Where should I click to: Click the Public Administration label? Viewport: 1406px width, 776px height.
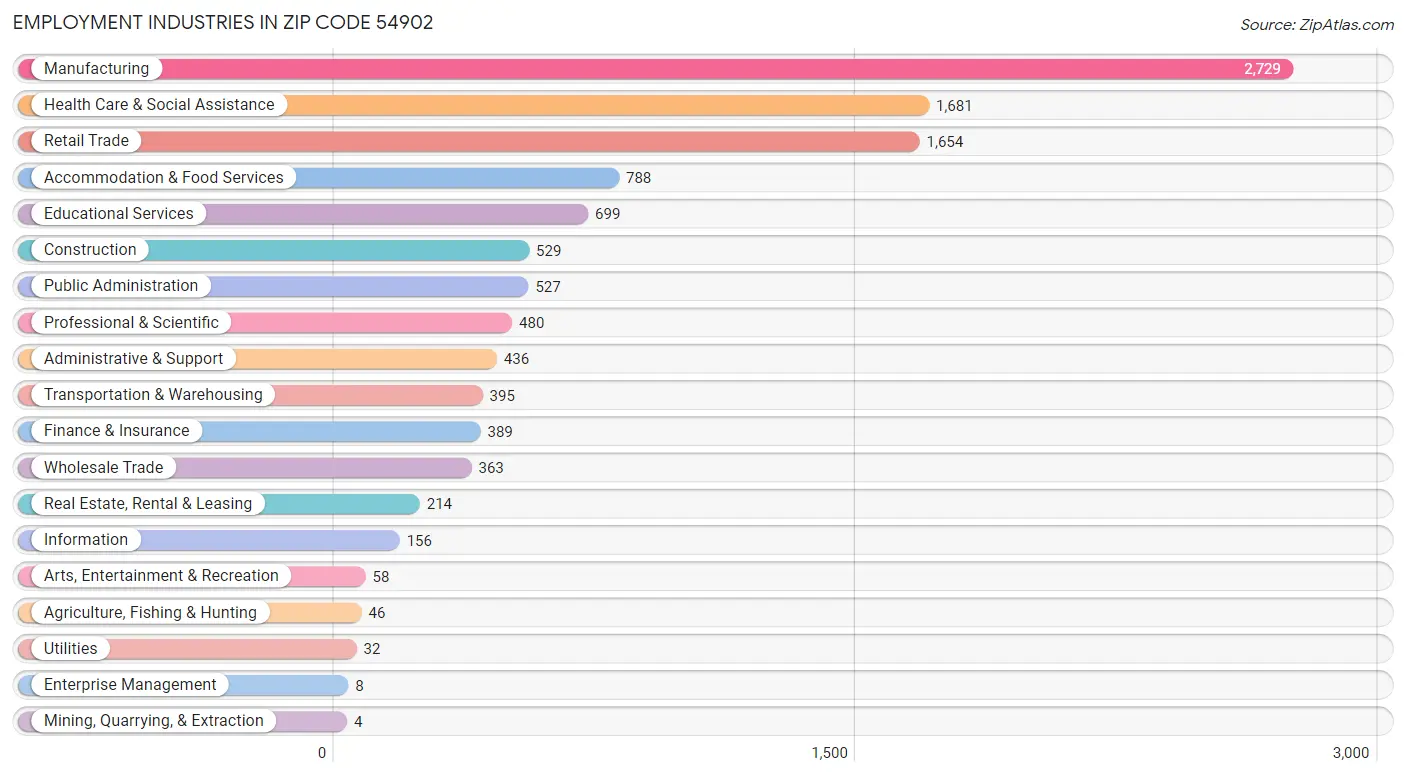point(121,285)
